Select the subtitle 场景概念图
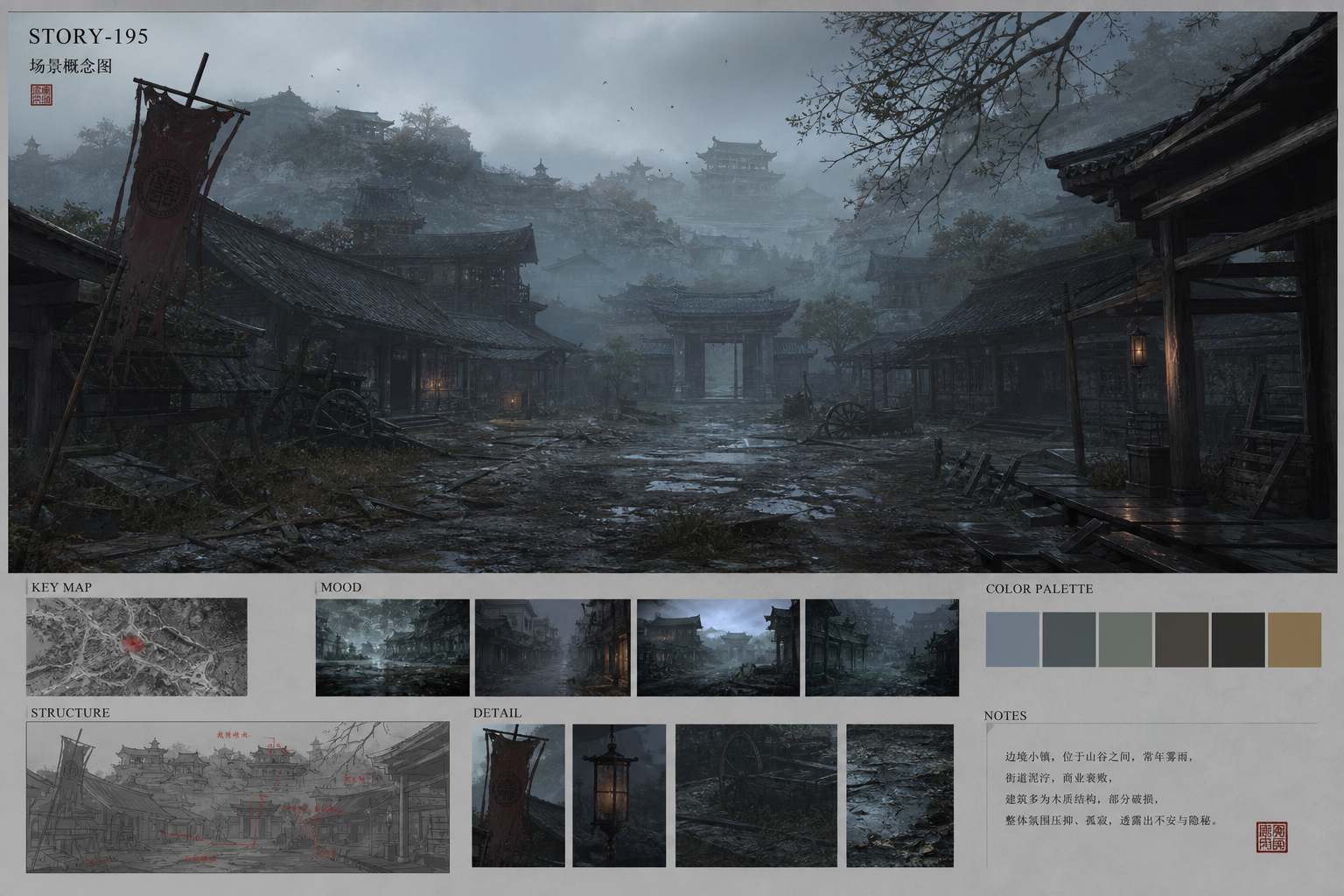The width and height of the screenshot is (1344, 896). point(71,66)
